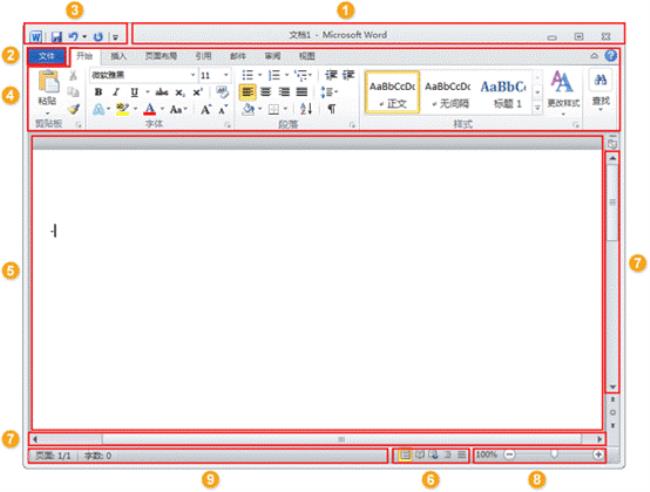Viewport: 650px width, 492px height.
Task: Toggle Italic formatting
Action: pyautogui.click(x=116, y=92)
